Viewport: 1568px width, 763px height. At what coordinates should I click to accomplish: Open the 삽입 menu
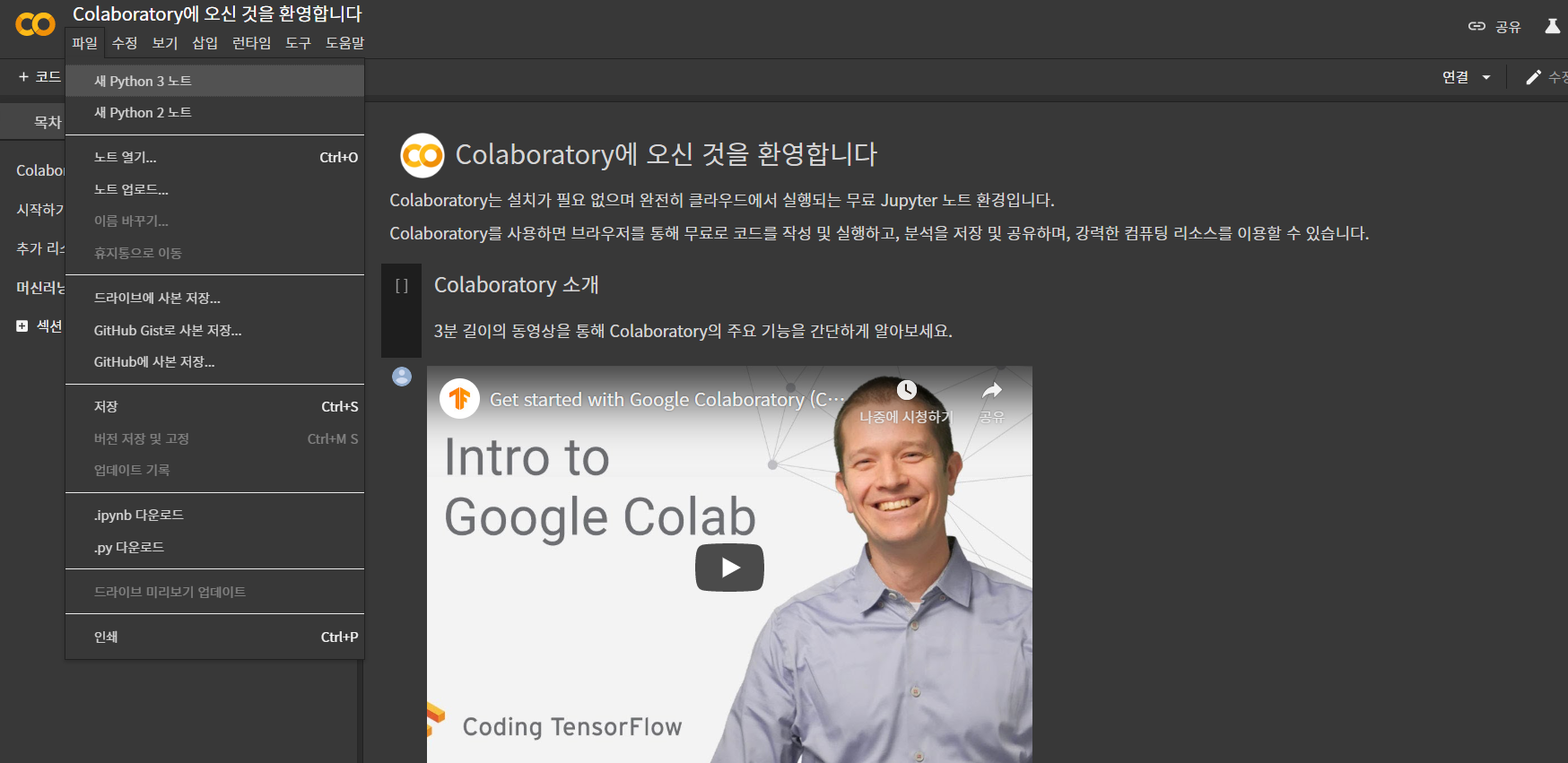tap(205, 43)
